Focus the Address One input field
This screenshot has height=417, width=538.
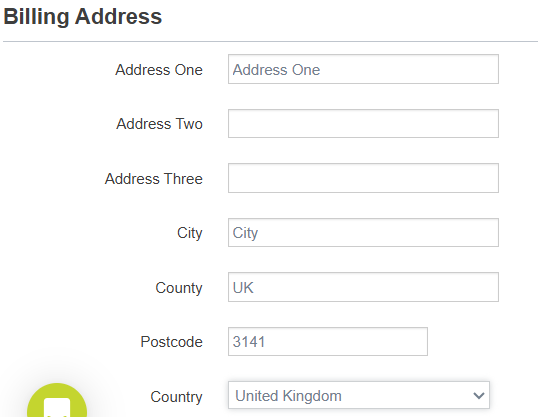363,69
